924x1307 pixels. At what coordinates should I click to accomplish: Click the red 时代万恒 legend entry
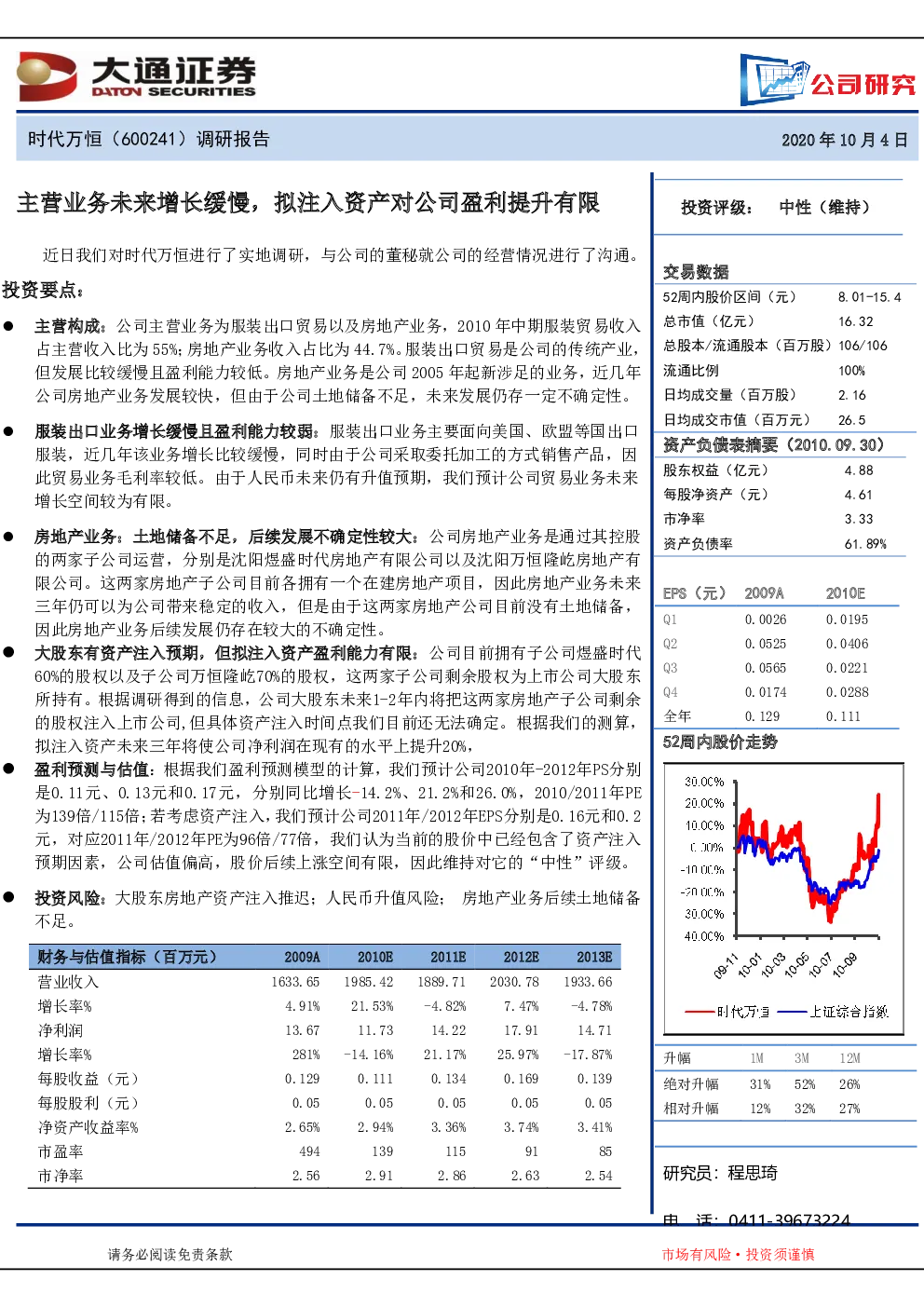(x=727, y=1012)
